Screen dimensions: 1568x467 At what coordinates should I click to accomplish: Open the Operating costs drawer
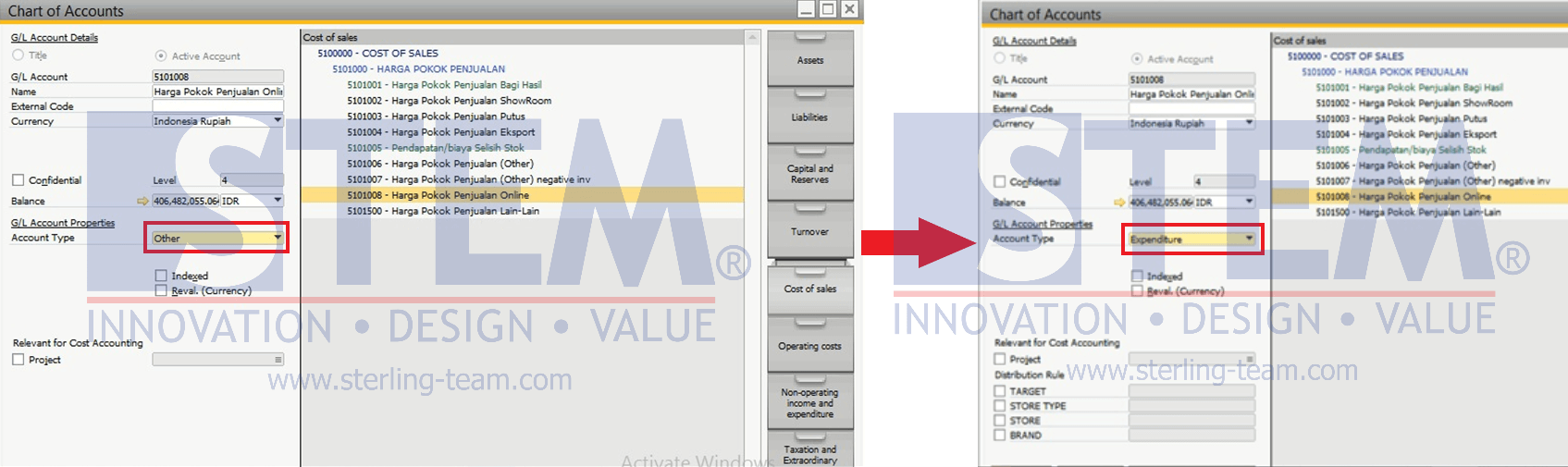pos(810,346)
